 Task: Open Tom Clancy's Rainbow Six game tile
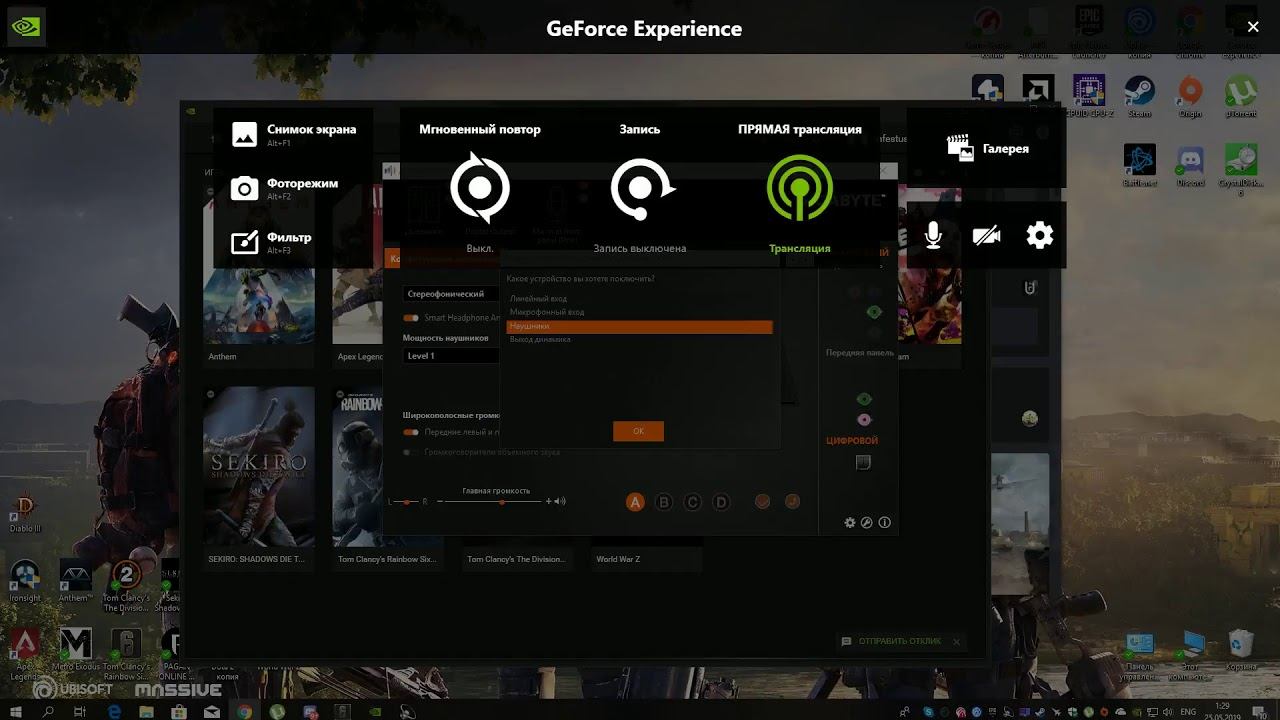tap(388, 478)
